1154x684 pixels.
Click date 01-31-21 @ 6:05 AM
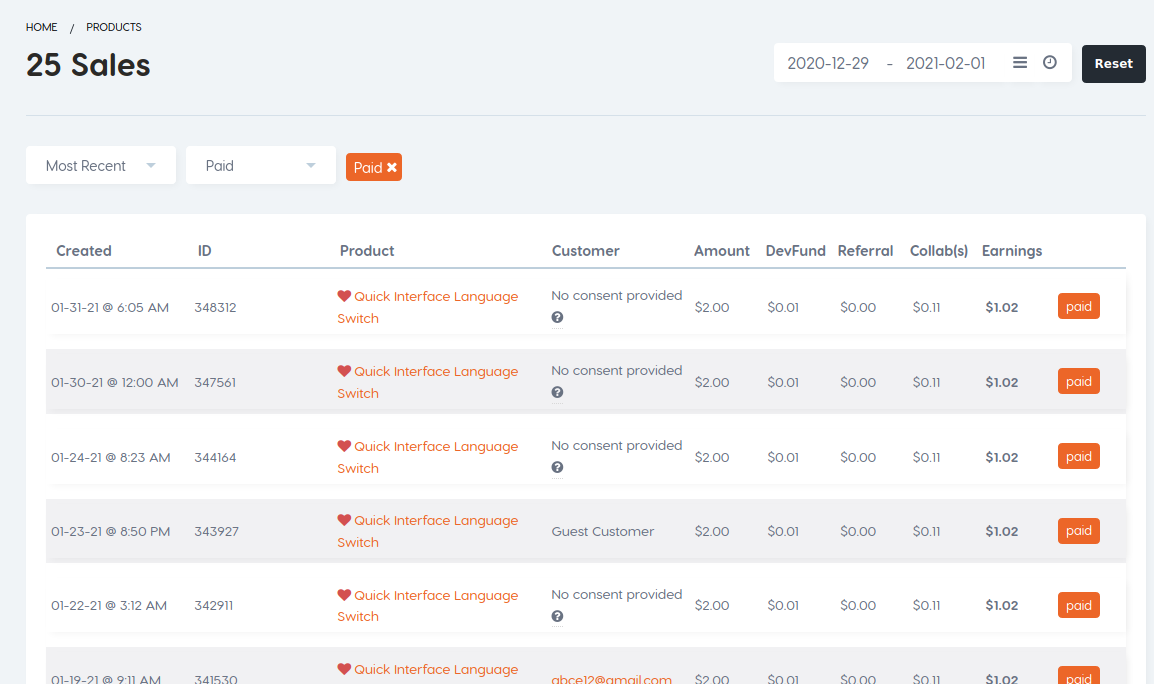coord(110,308)
